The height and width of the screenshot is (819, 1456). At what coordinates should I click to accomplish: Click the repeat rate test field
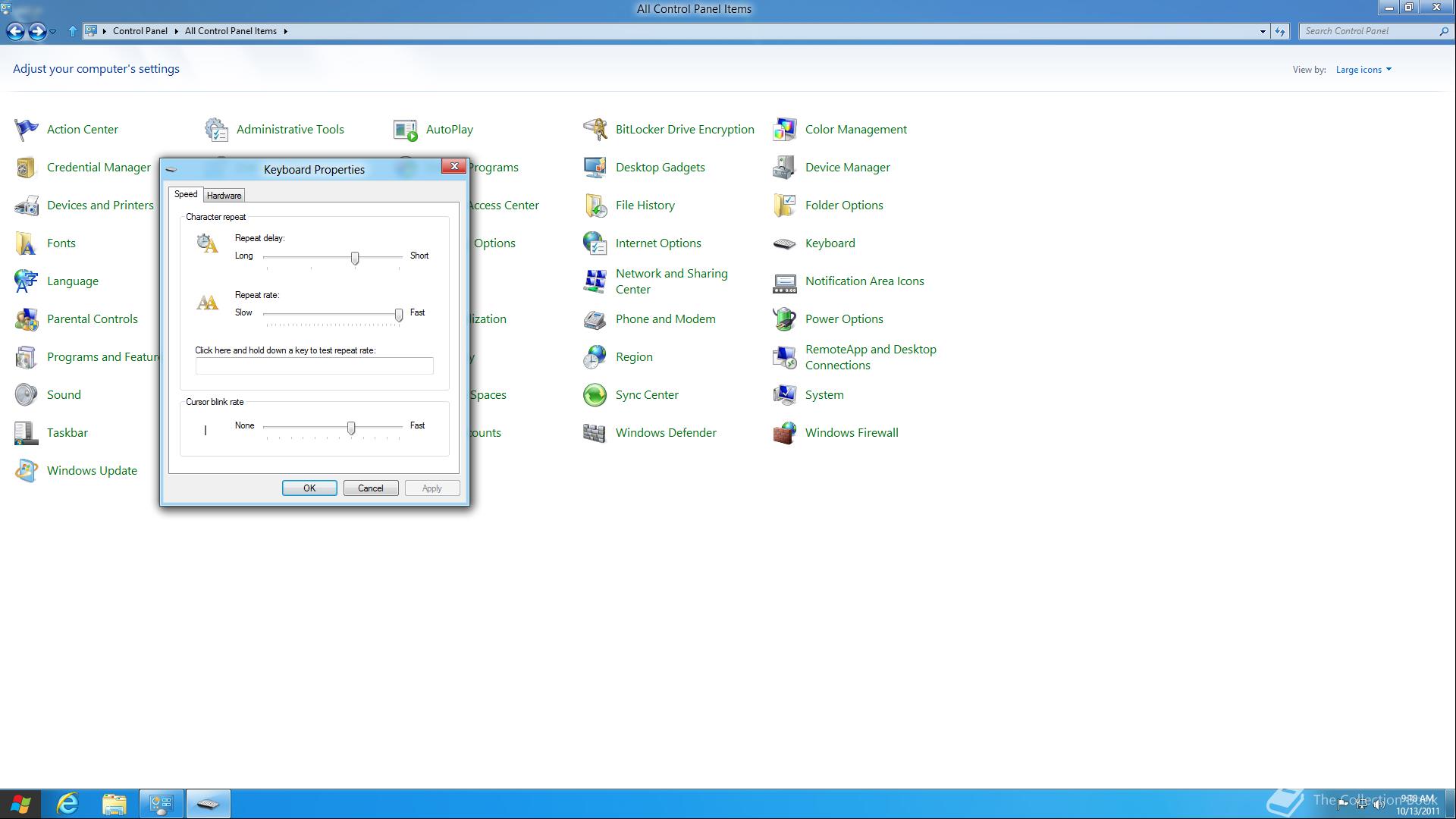[x=315, y=366]
